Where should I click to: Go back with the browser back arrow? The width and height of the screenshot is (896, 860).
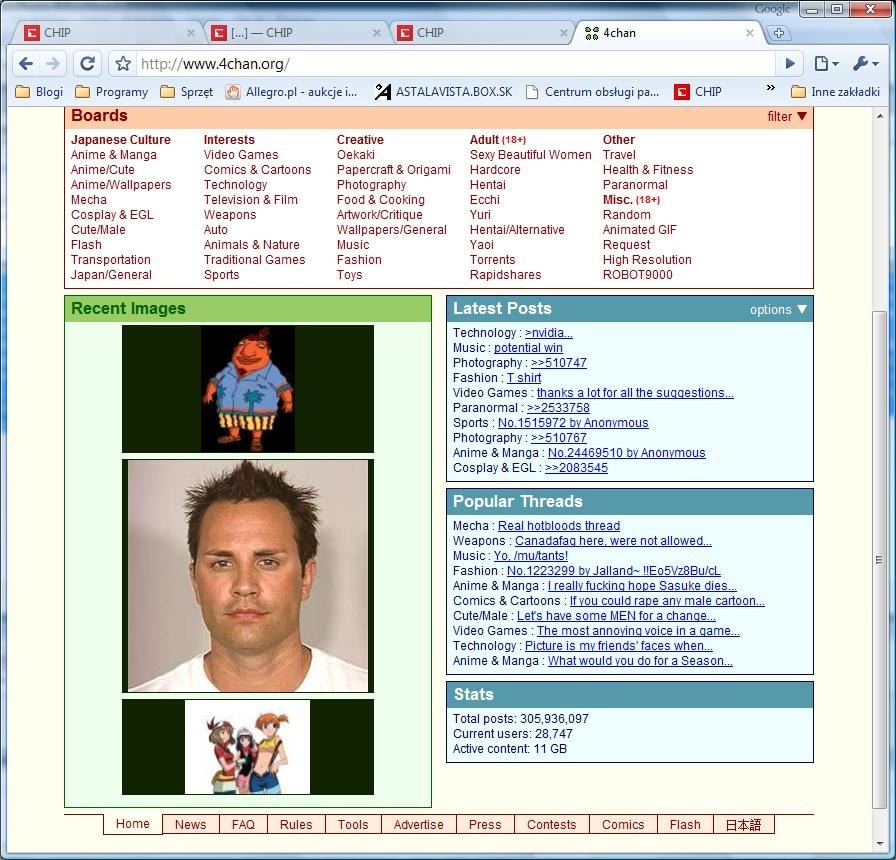[x=26, y=63]
